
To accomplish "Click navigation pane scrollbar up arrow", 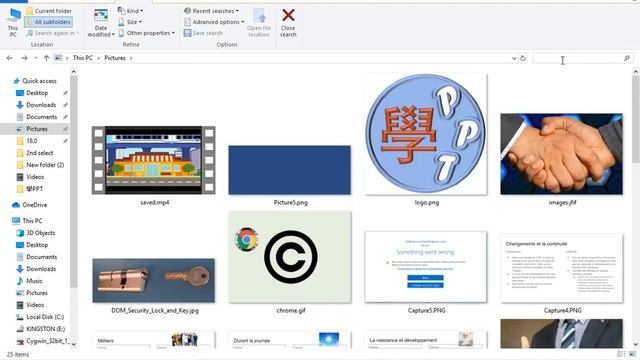I will (x=73, y=72).
